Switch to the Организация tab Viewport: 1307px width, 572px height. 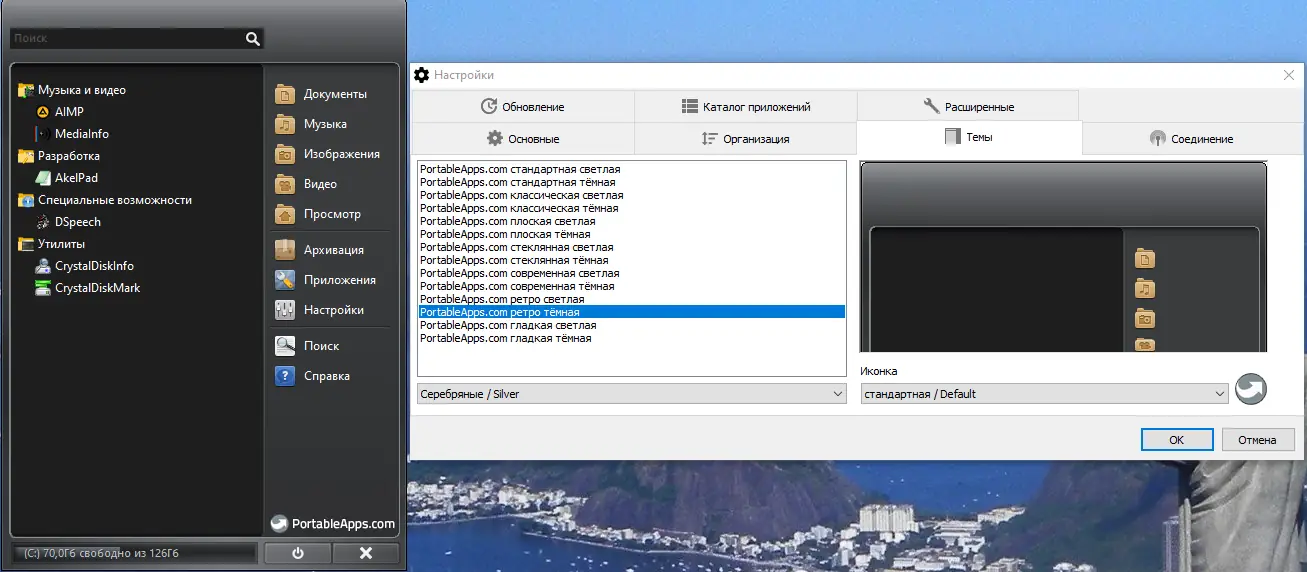(x=745, y=138)
